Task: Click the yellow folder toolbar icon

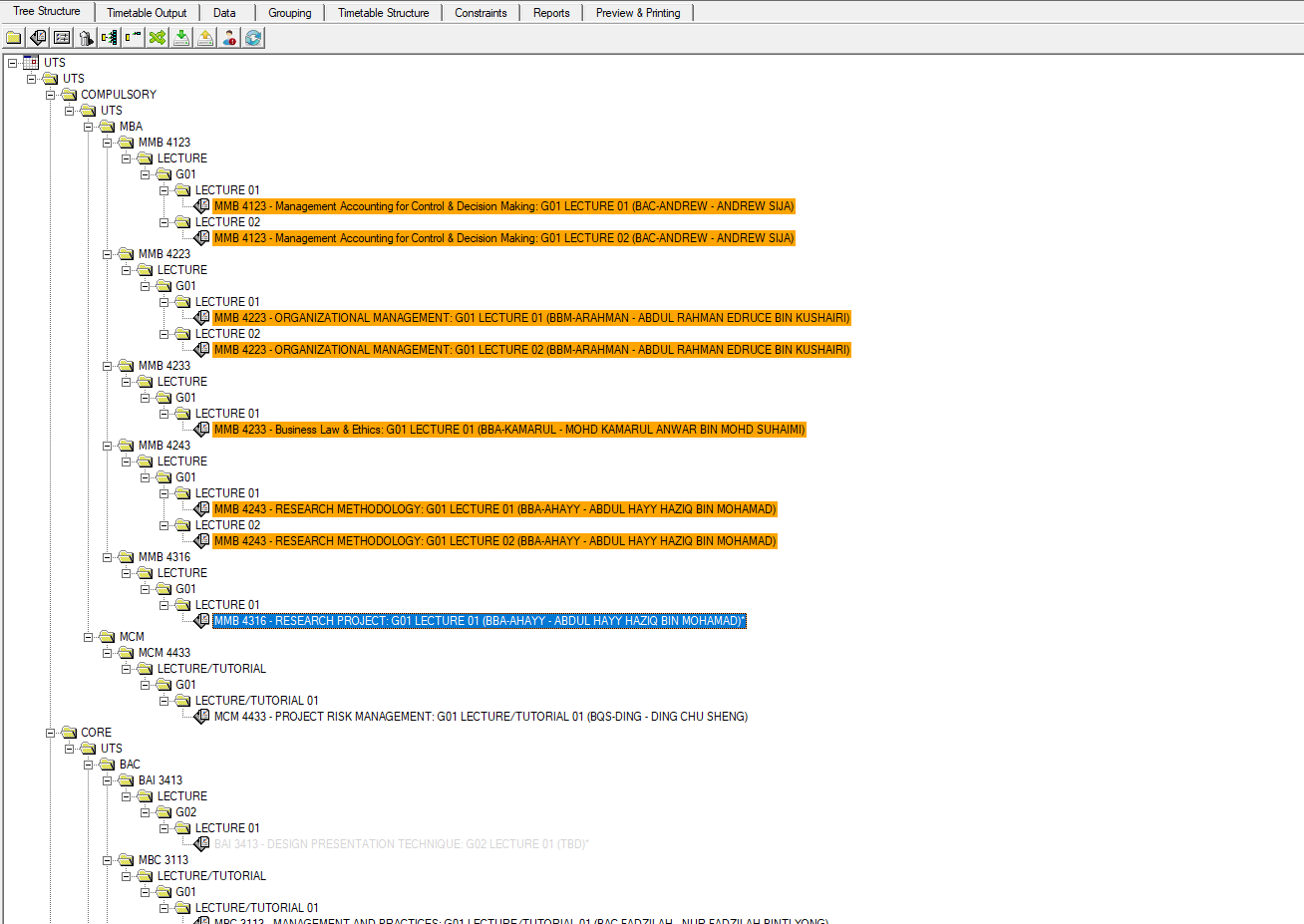Action: 14,38
